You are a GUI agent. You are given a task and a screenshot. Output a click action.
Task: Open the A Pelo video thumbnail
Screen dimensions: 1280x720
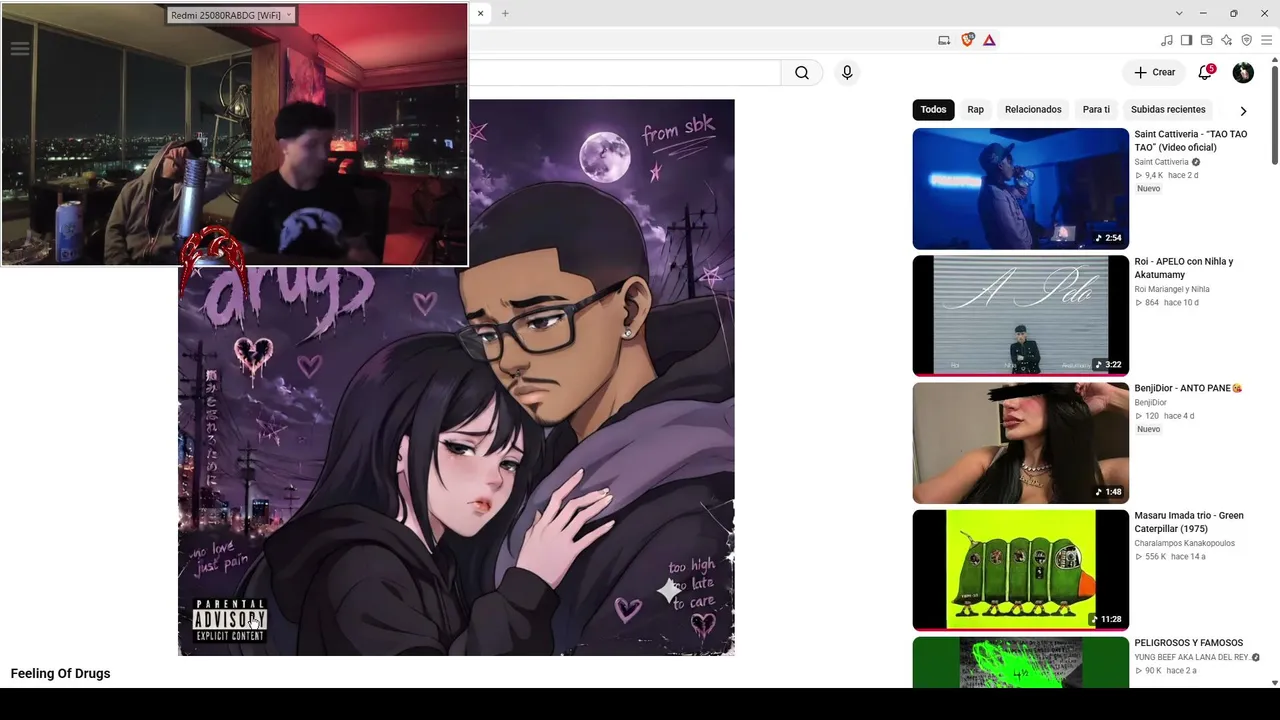pos(1020,316)
